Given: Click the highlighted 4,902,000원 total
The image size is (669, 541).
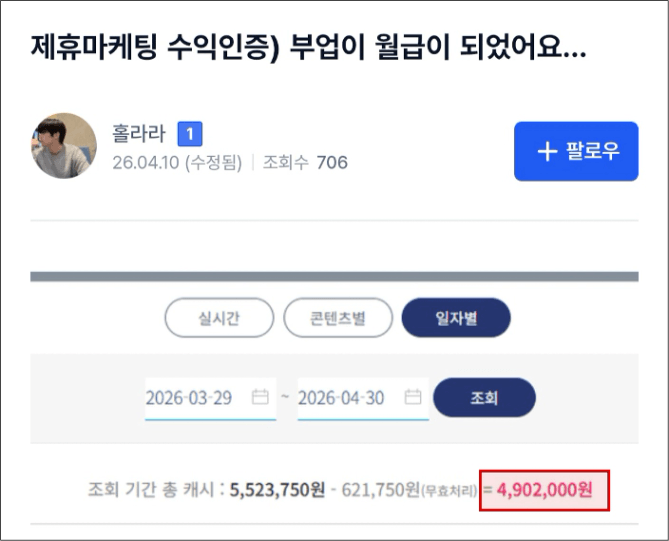Looking at the screenshot, I should click(544, 490).
